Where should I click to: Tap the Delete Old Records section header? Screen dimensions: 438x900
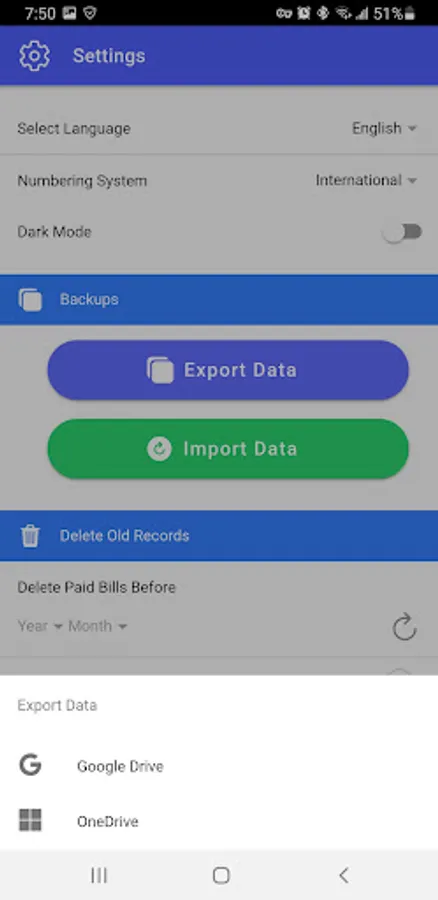point(219,536)
